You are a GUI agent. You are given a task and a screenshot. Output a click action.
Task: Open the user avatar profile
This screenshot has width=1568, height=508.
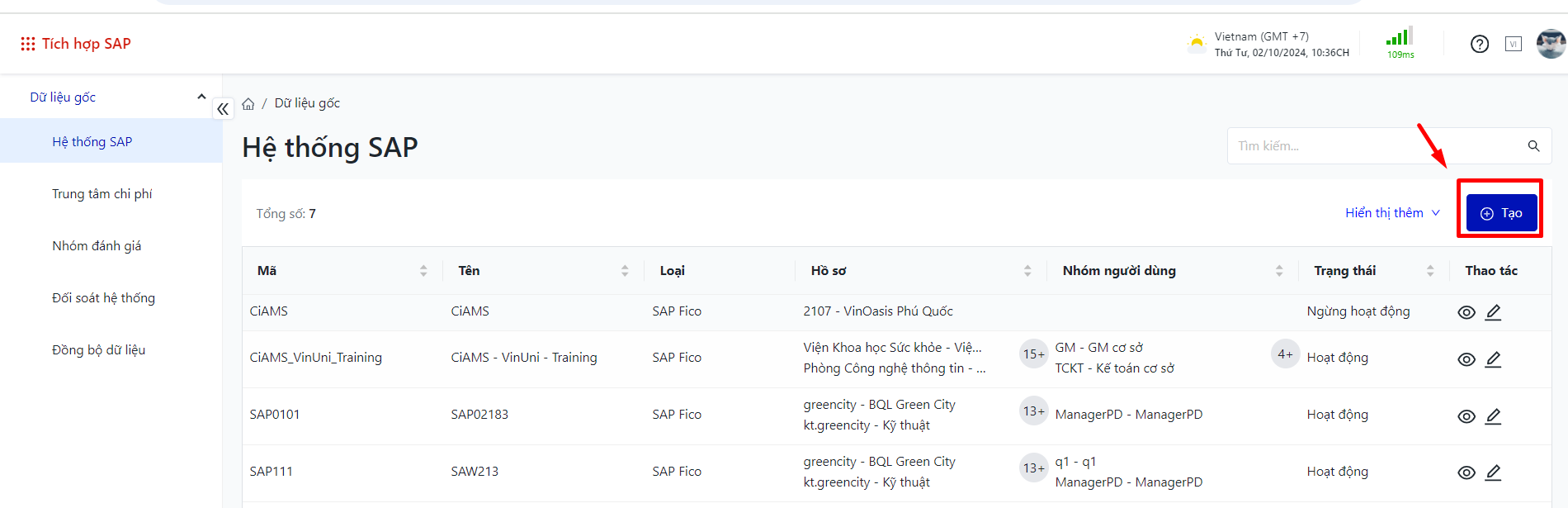[x=1551, y=44]
